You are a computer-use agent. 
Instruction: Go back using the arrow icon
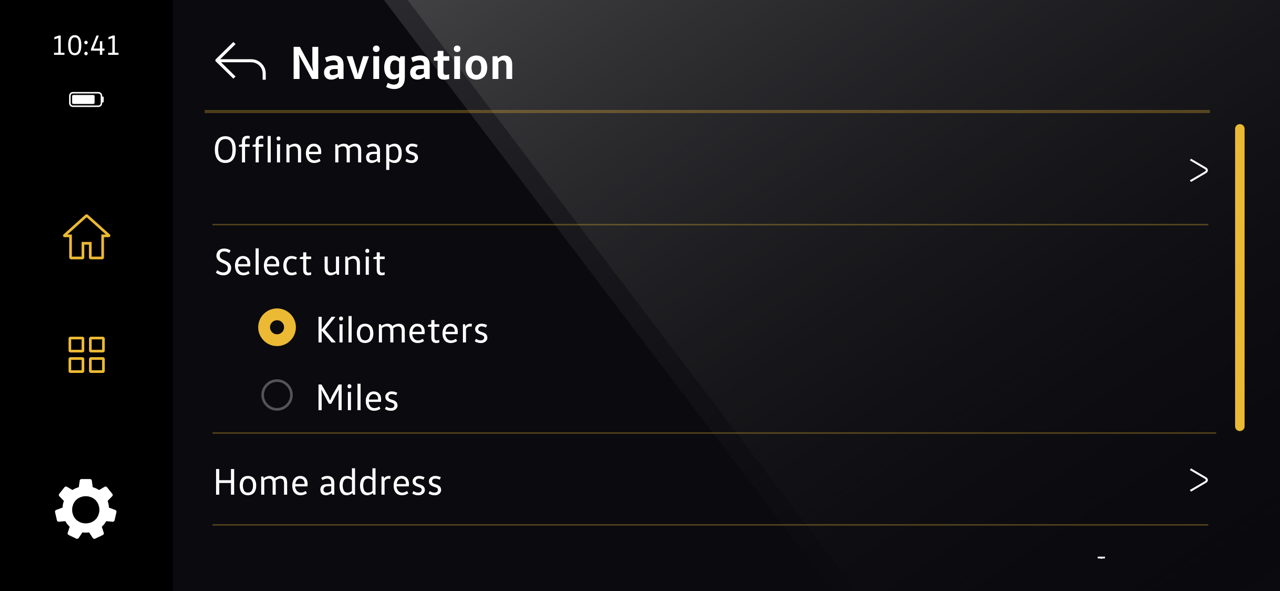[240, 62]
